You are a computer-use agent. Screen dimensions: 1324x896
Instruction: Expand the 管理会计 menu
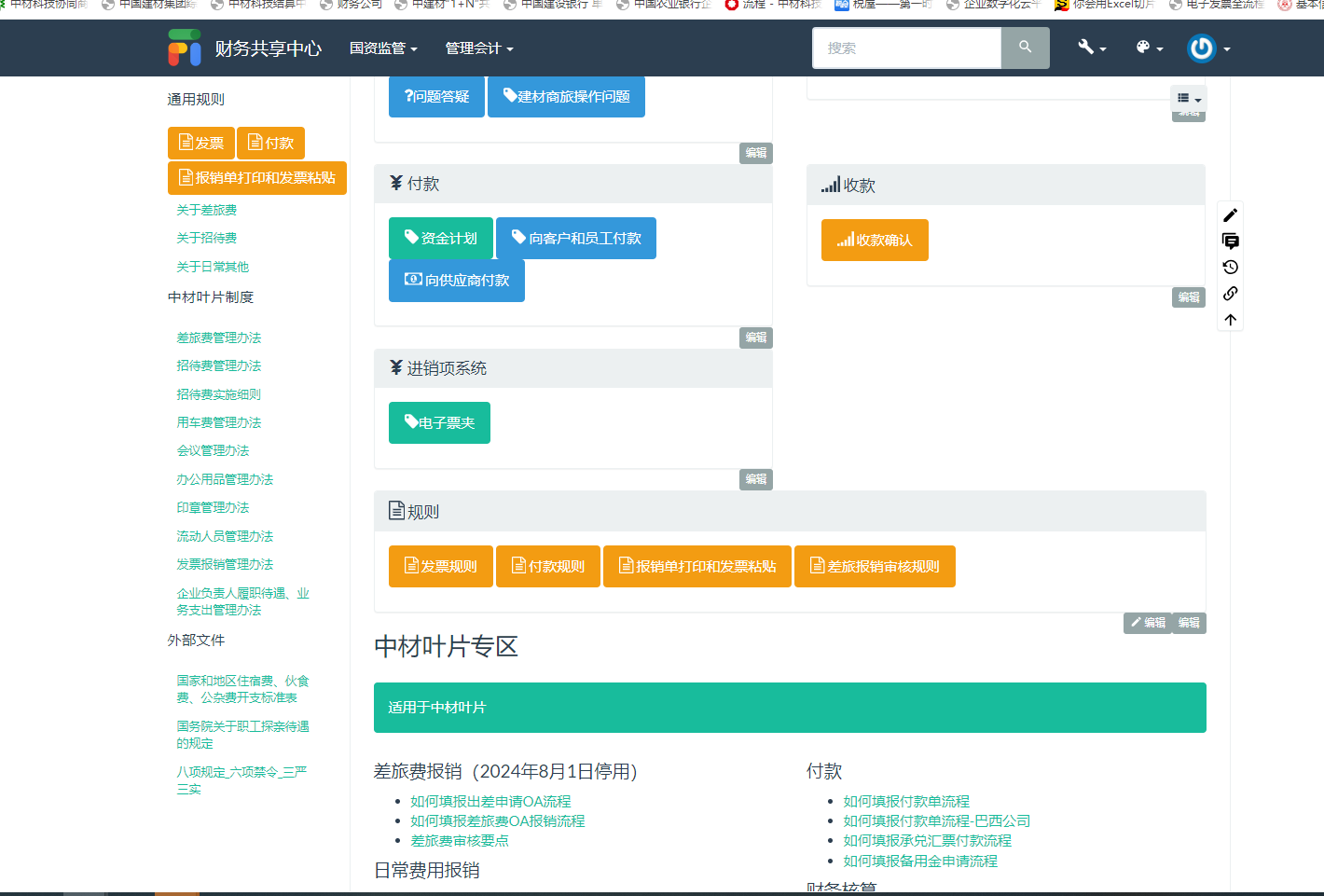pos(479,48)
